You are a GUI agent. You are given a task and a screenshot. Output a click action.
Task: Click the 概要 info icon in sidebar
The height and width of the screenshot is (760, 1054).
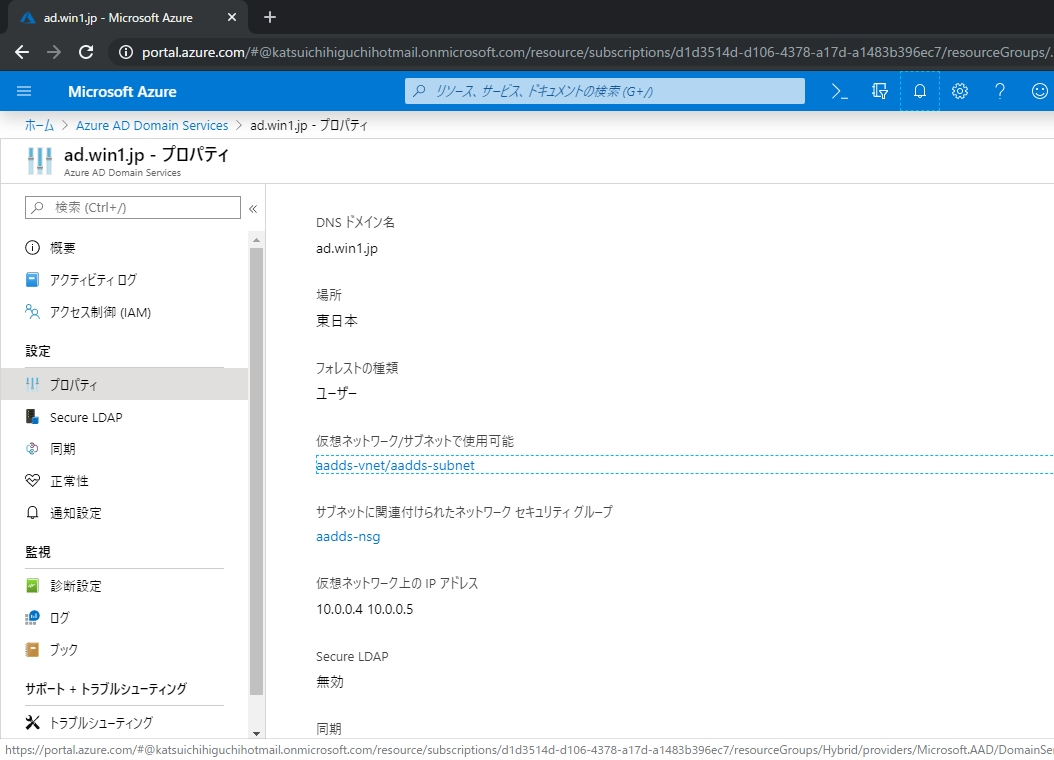click(32, 247)
